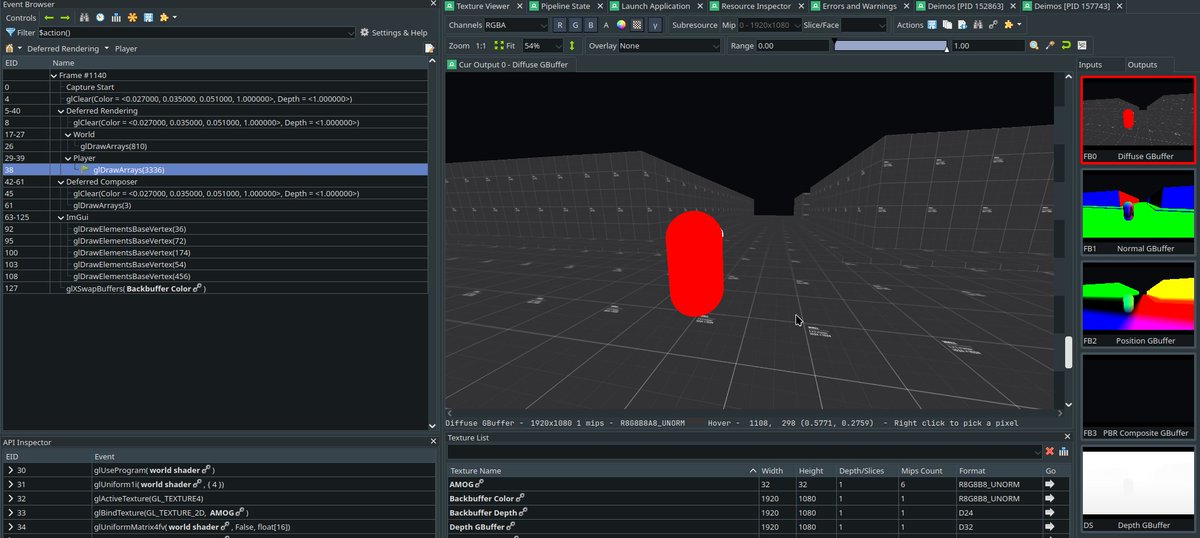Open the zoom 54% dropdown
1200x538 pixels.
tap(542, 46)
